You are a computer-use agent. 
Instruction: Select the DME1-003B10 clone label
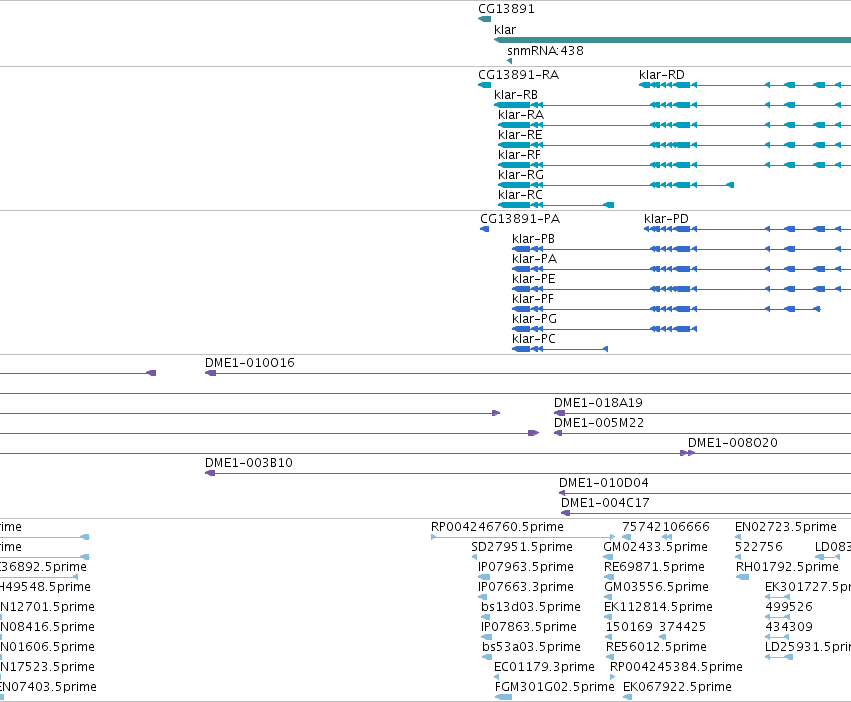click(249, 463)
